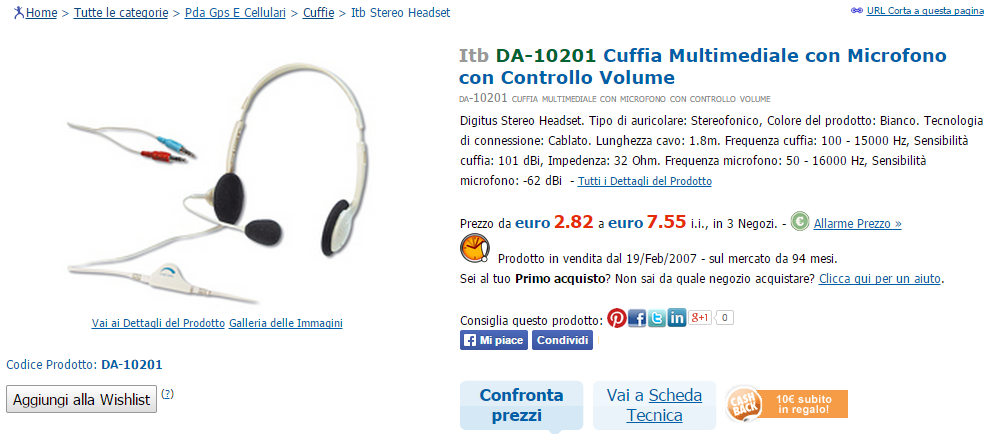Click the Condividi button
This screenshot has width=994, height=434.
[x=562, y=340]
